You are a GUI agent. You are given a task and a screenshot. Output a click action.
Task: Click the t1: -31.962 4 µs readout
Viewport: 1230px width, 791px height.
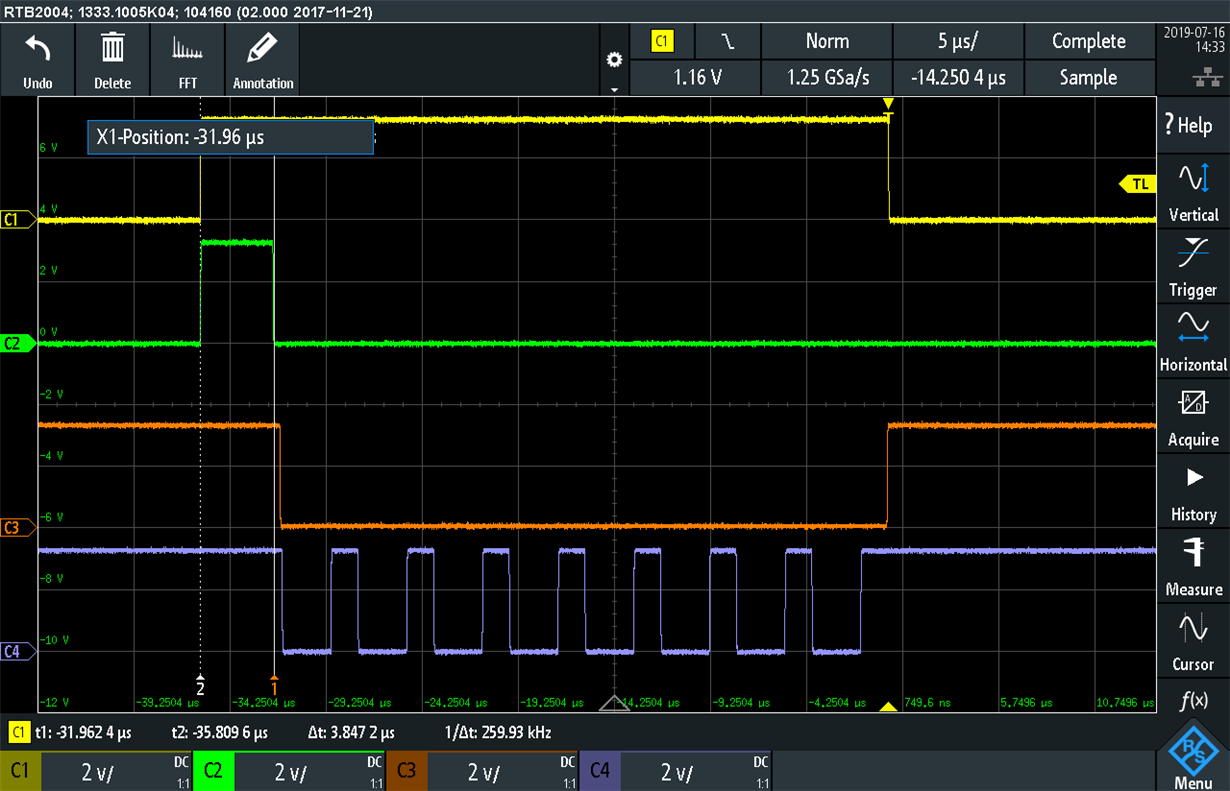tap(85, 732)
